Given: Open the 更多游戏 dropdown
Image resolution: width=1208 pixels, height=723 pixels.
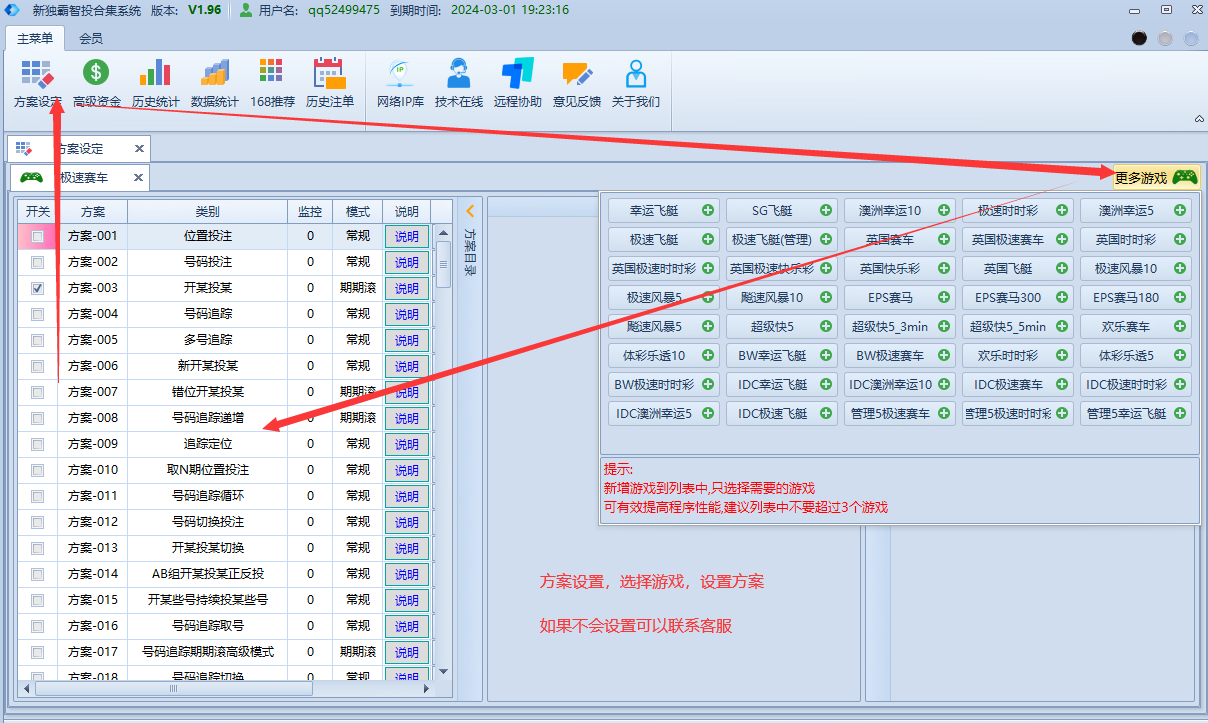Looking at the screenshot, I should [1157, 177].
